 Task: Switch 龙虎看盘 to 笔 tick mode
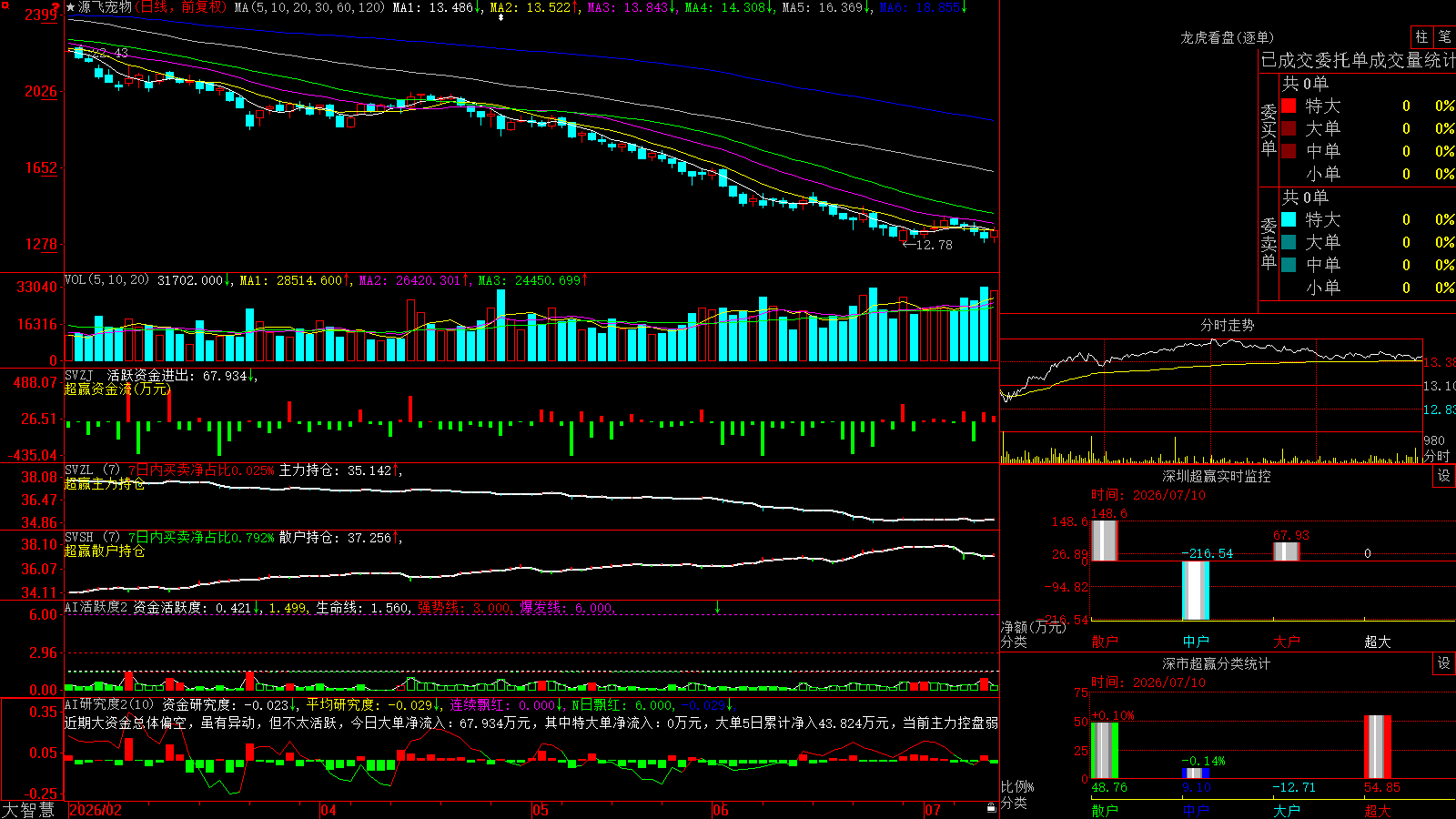1444,36
